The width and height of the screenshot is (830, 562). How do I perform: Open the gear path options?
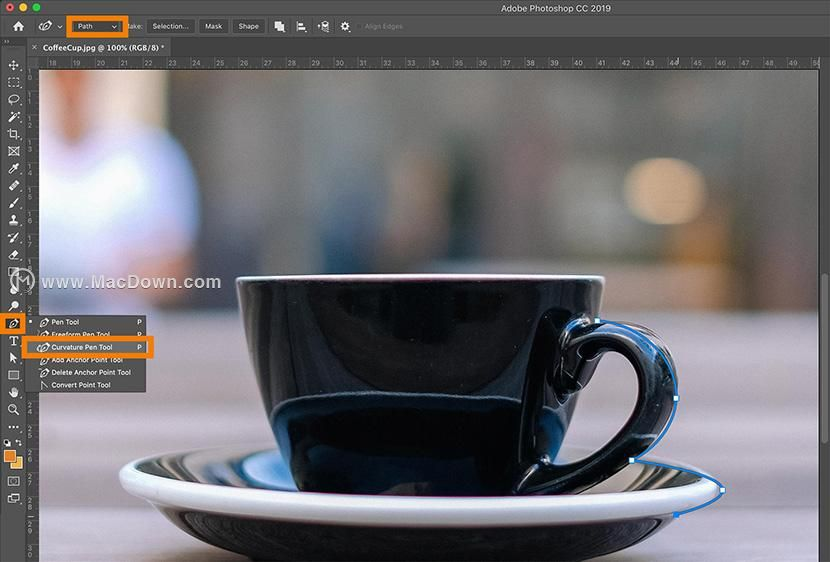click(345, 26)
